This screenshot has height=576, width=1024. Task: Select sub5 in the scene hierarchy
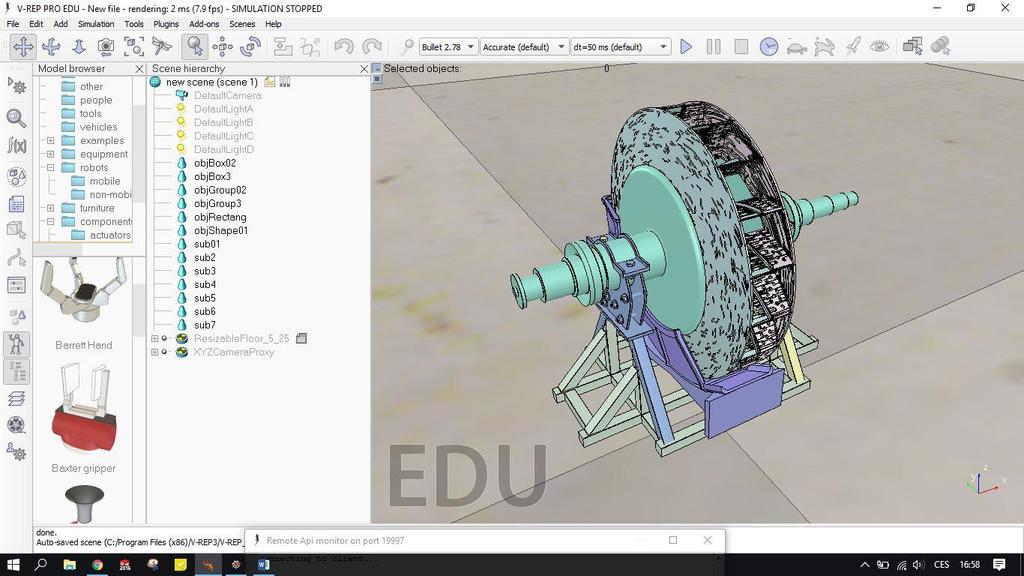[204, 298]
